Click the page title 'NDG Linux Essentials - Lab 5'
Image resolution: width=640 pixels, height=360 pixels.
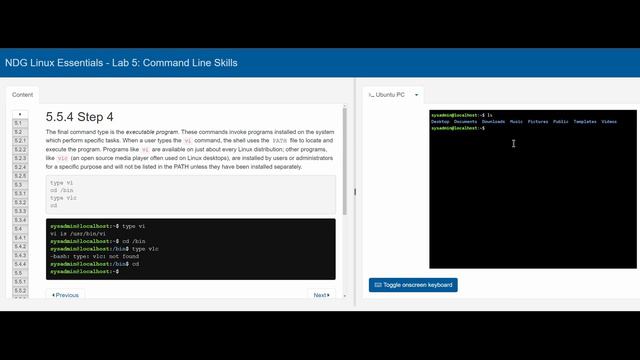[121, 63]
